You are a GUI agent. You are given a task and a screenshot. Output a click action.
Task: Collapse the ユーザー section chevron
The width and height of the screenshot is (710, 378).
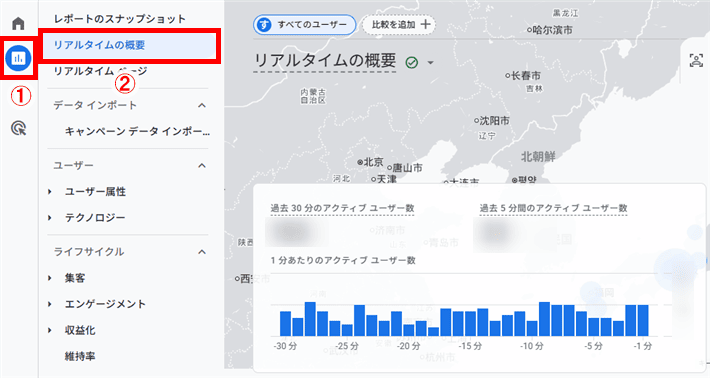point(201,166)
